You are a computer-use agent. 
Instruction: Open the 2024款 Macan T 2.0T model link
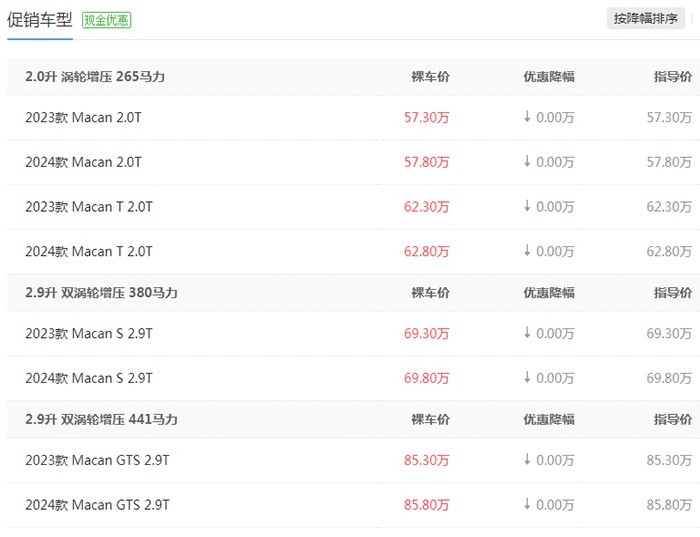tap(89, 251)
